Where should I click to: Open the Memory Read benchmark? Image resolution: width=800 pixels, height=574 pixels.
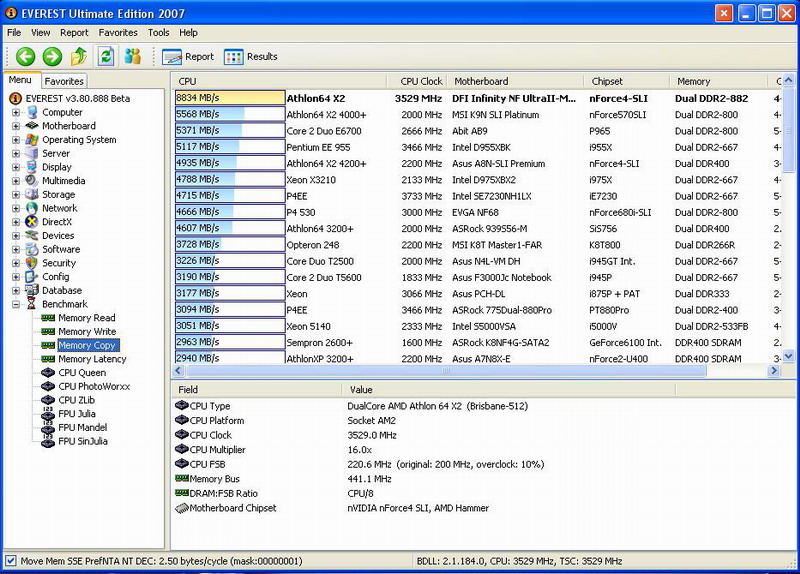tap(87, 318)
